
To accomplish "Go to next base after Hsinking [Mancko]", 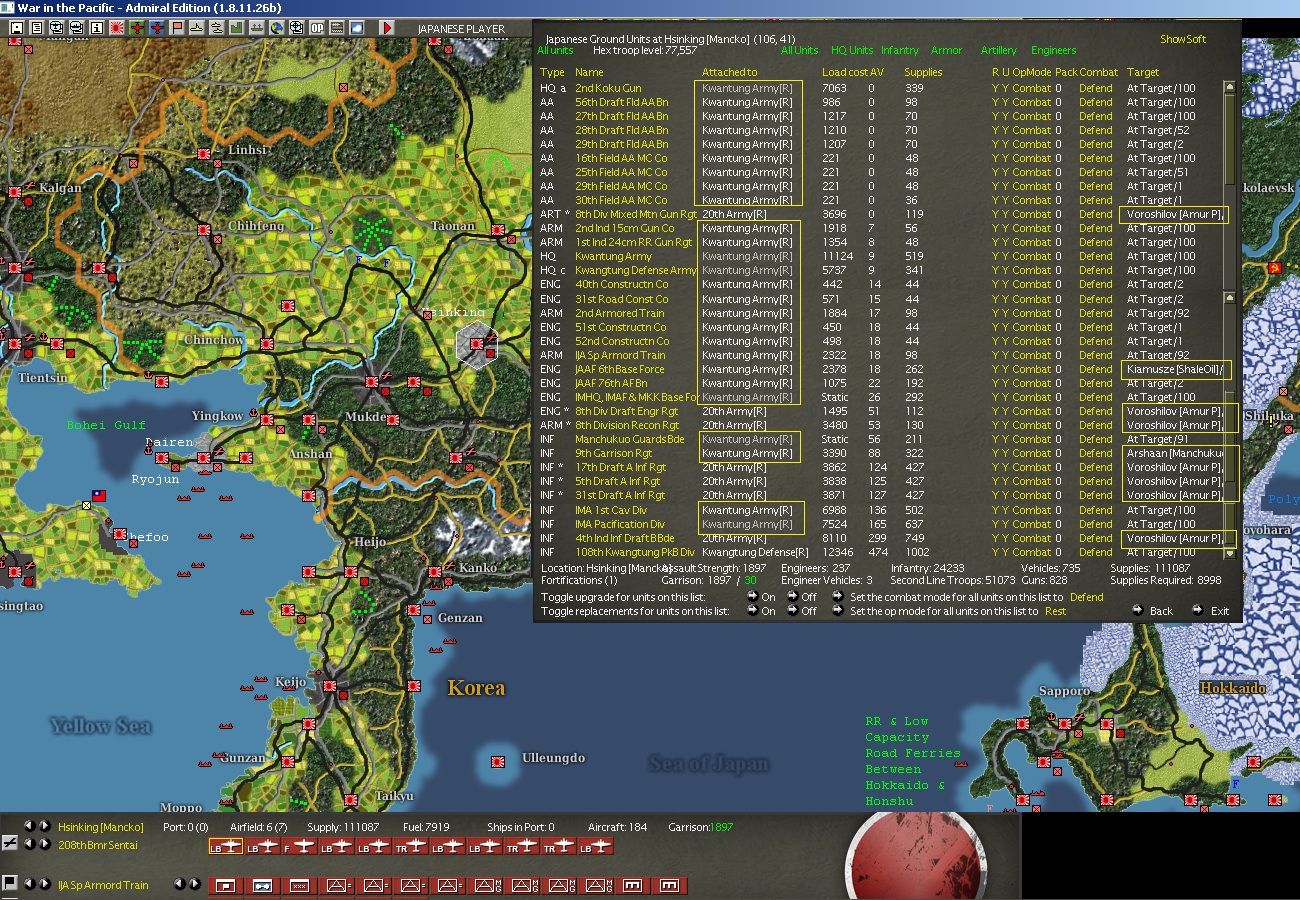I will click(45, 826).
